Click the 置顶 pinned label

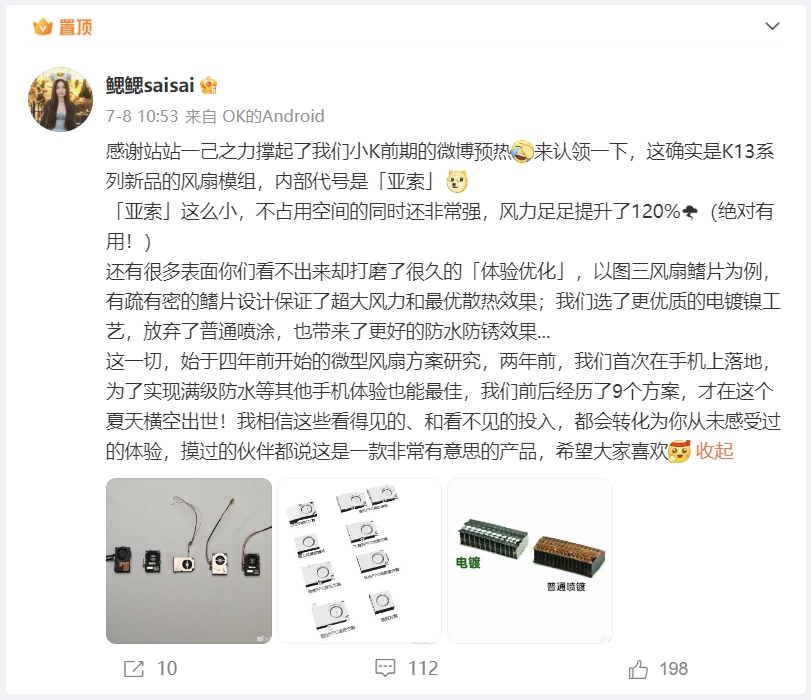[x=76, y=27]
